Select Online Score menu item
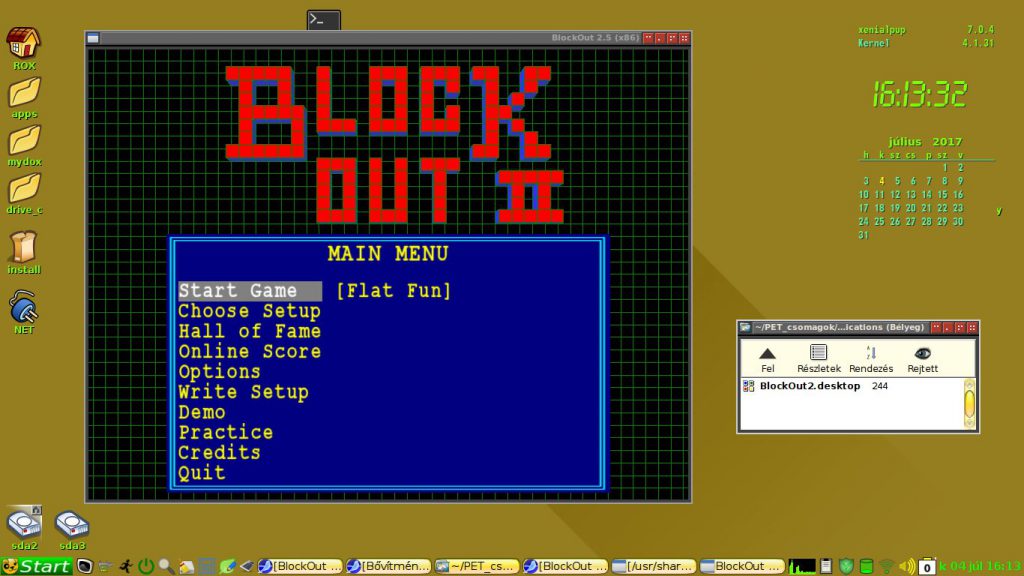 coord(249,352)
